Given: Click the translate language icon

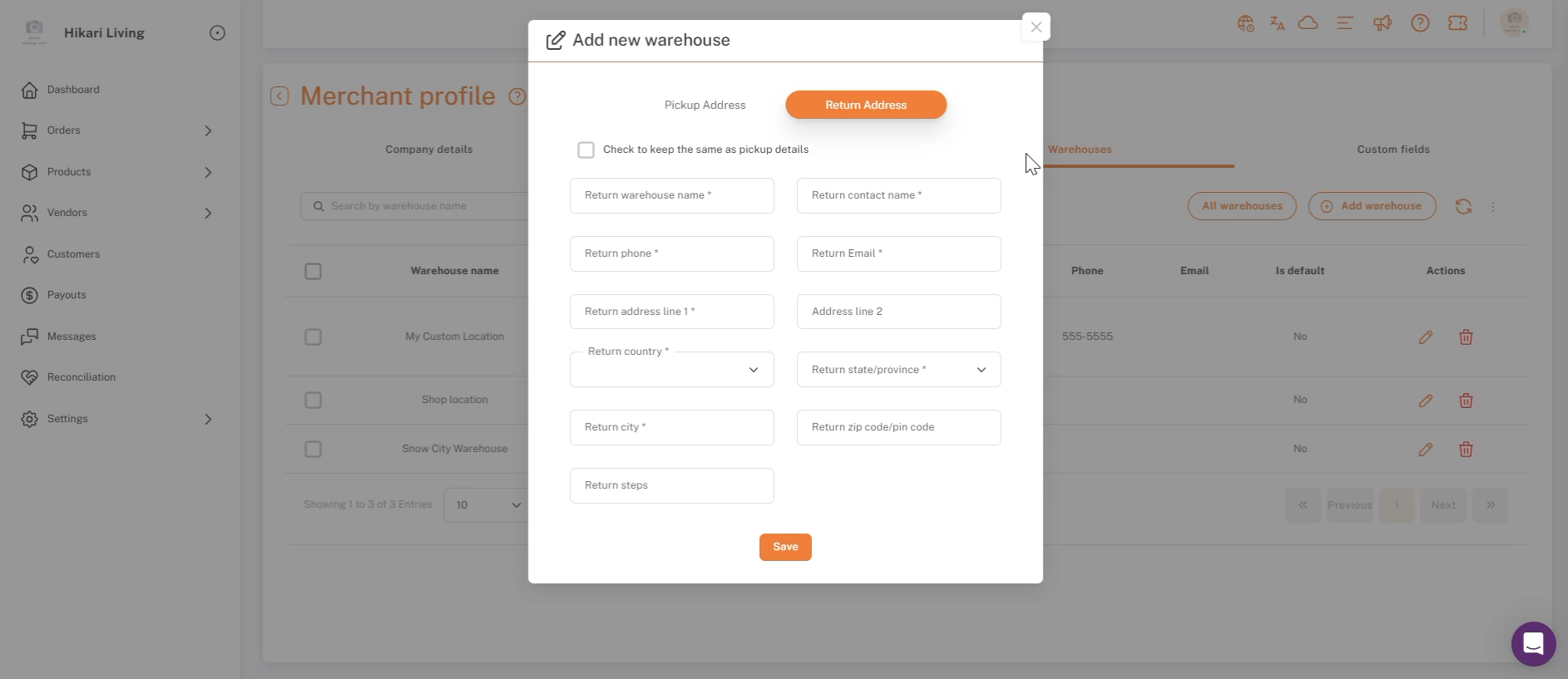Looking at the screenshot, I should [x=1277, y=23].
